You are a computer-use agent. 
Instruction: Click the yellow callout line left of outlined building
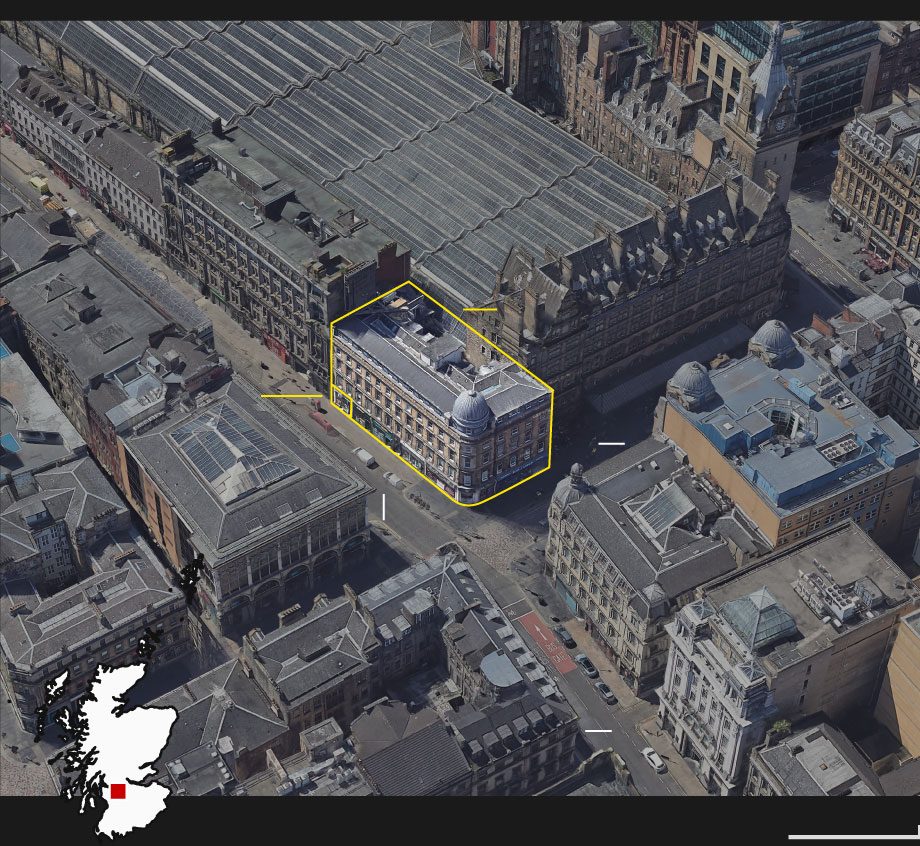coord(291,397)
